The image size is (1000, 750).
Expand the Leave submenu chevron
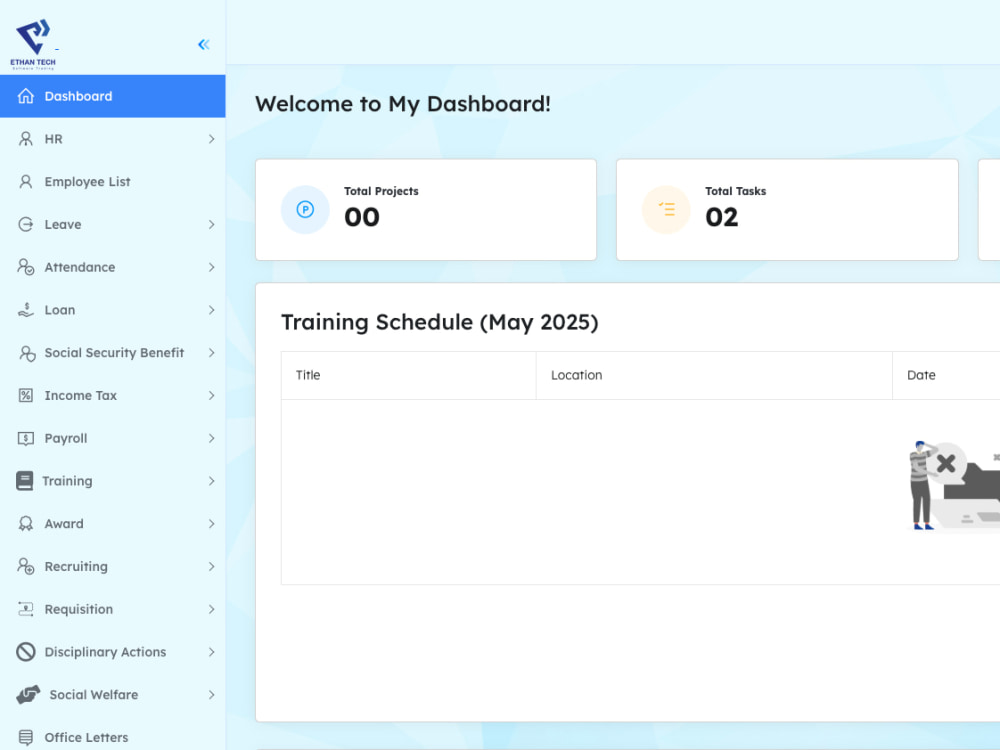point(212,224)
